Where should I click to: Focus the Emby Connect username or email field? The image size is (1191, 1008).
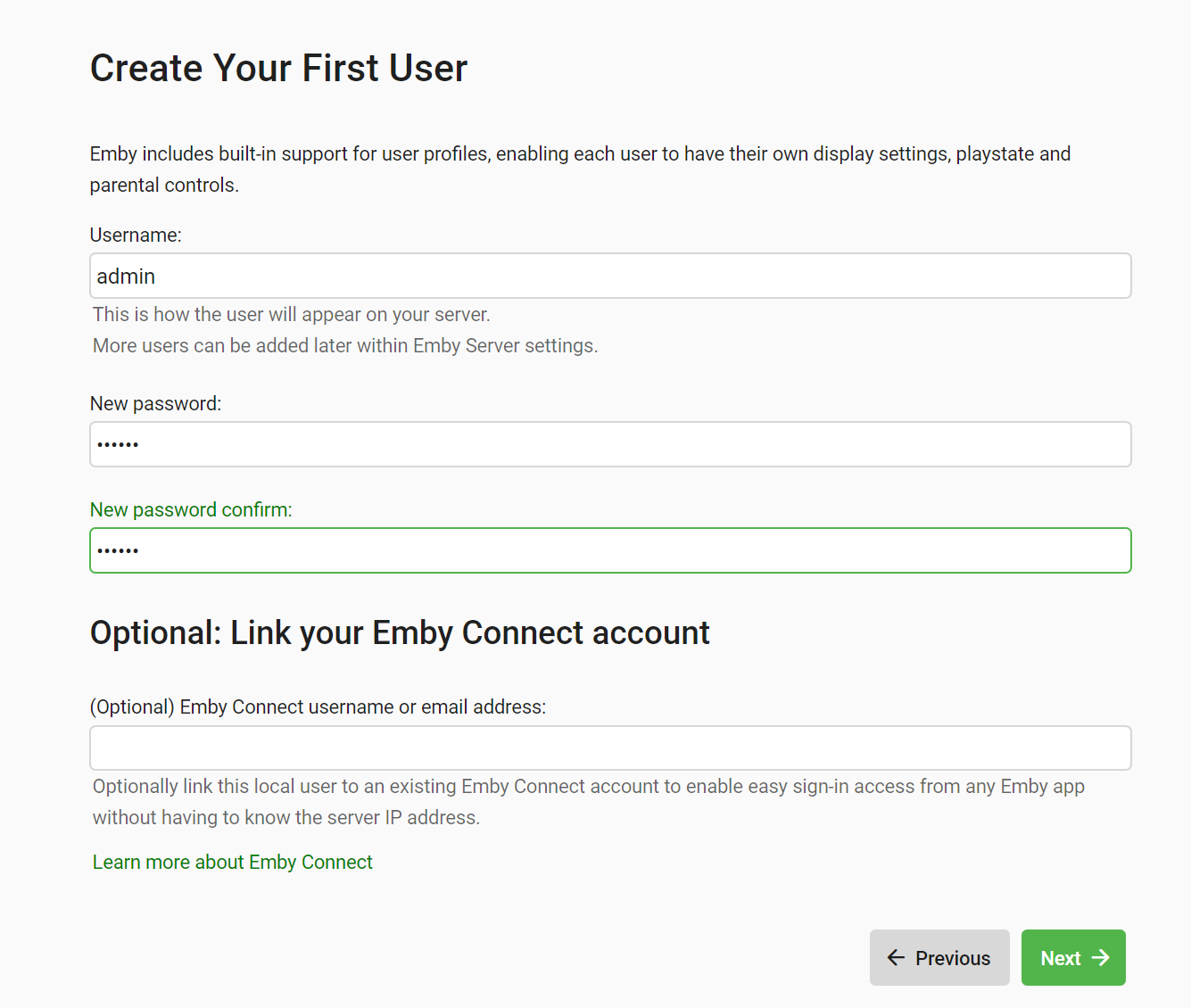[x=610, y=748]
